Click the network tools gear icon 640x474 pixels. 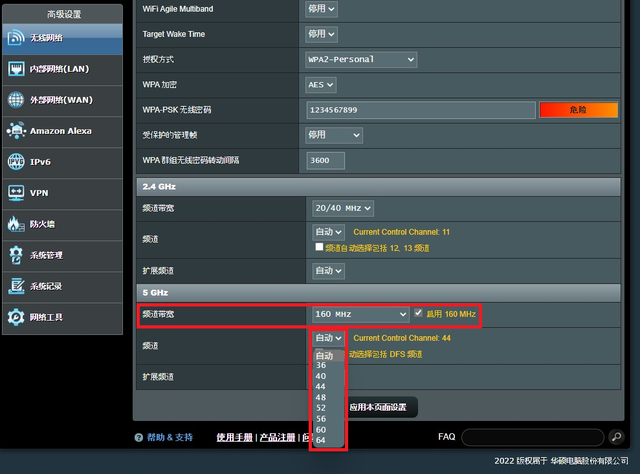(16, 317)
